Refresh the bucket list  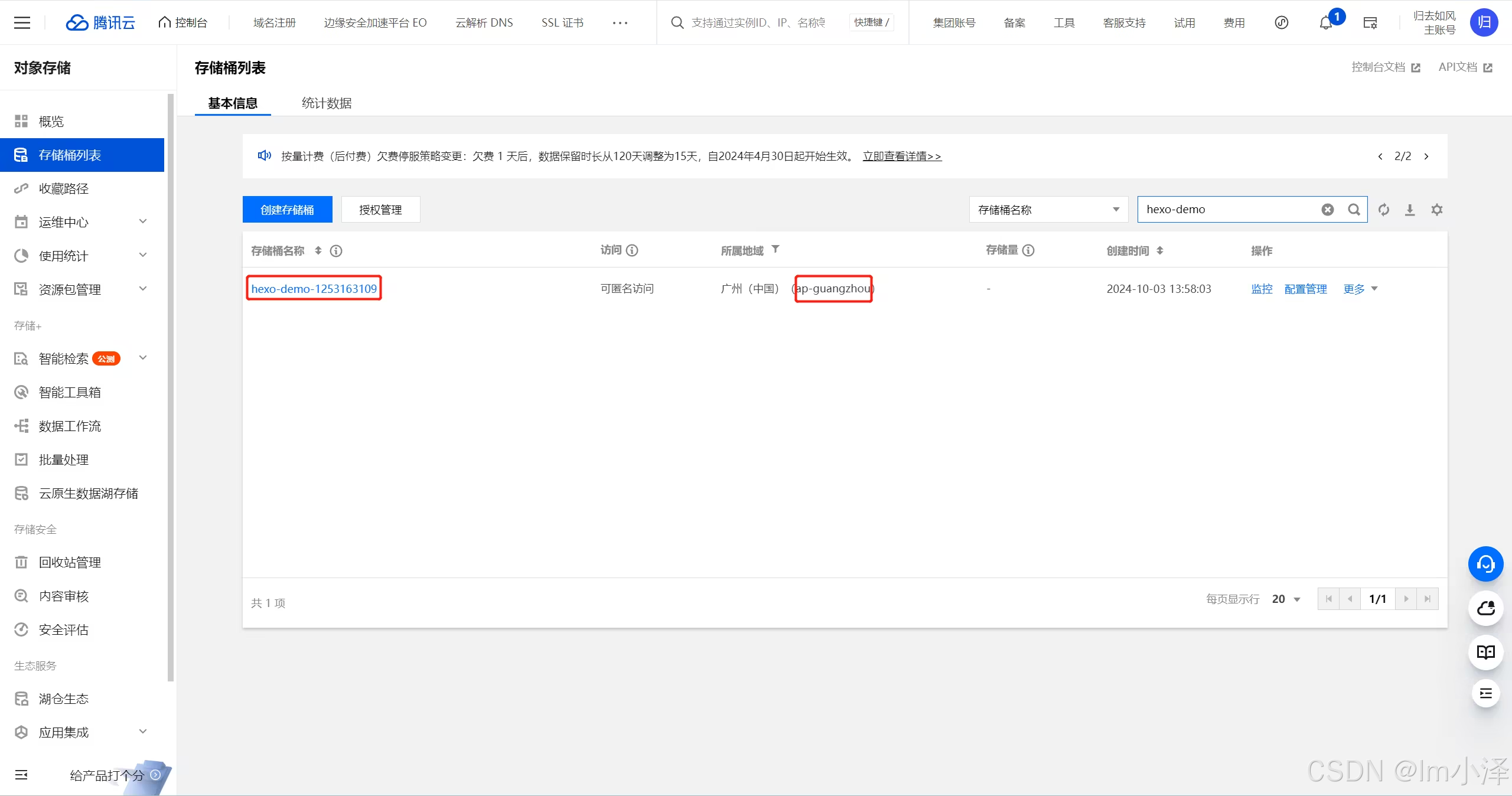point(1384,210)
